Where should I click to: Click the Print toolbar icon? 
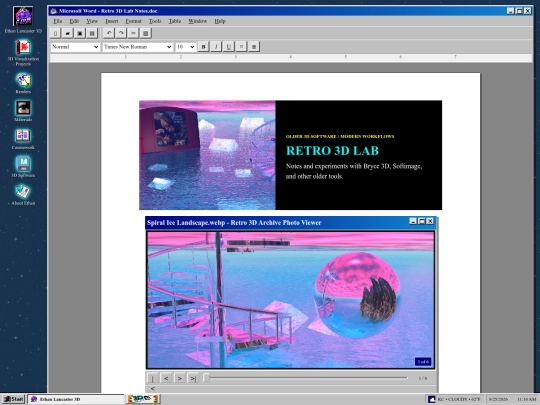[x=92, y=33]
